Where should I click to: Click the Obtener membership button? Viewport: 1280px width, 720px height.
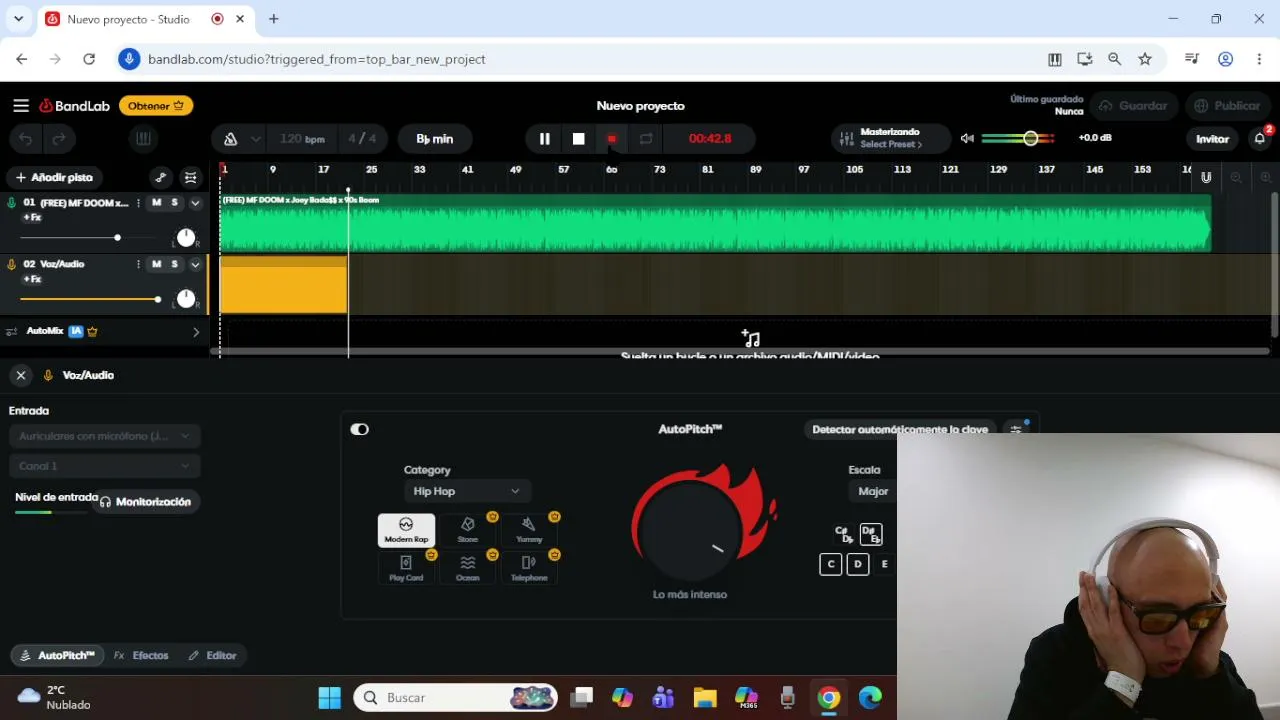point(156,106)
